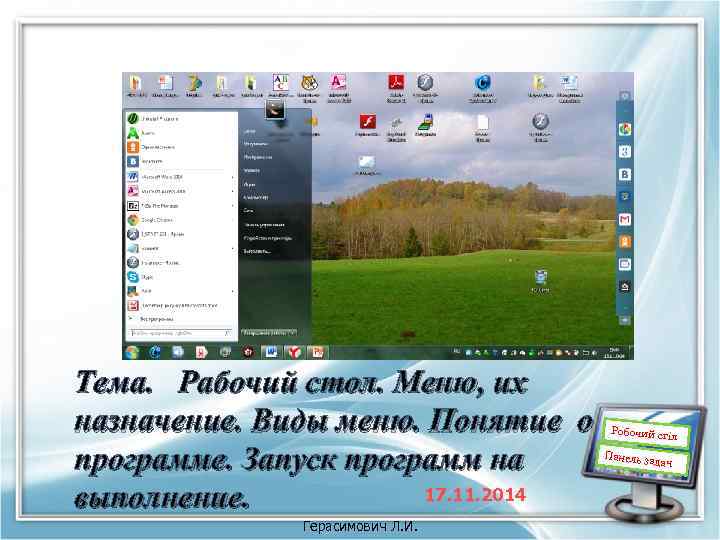
Task: Open the picture file icon below the Flash icon
Action: [x=366, y=163]
